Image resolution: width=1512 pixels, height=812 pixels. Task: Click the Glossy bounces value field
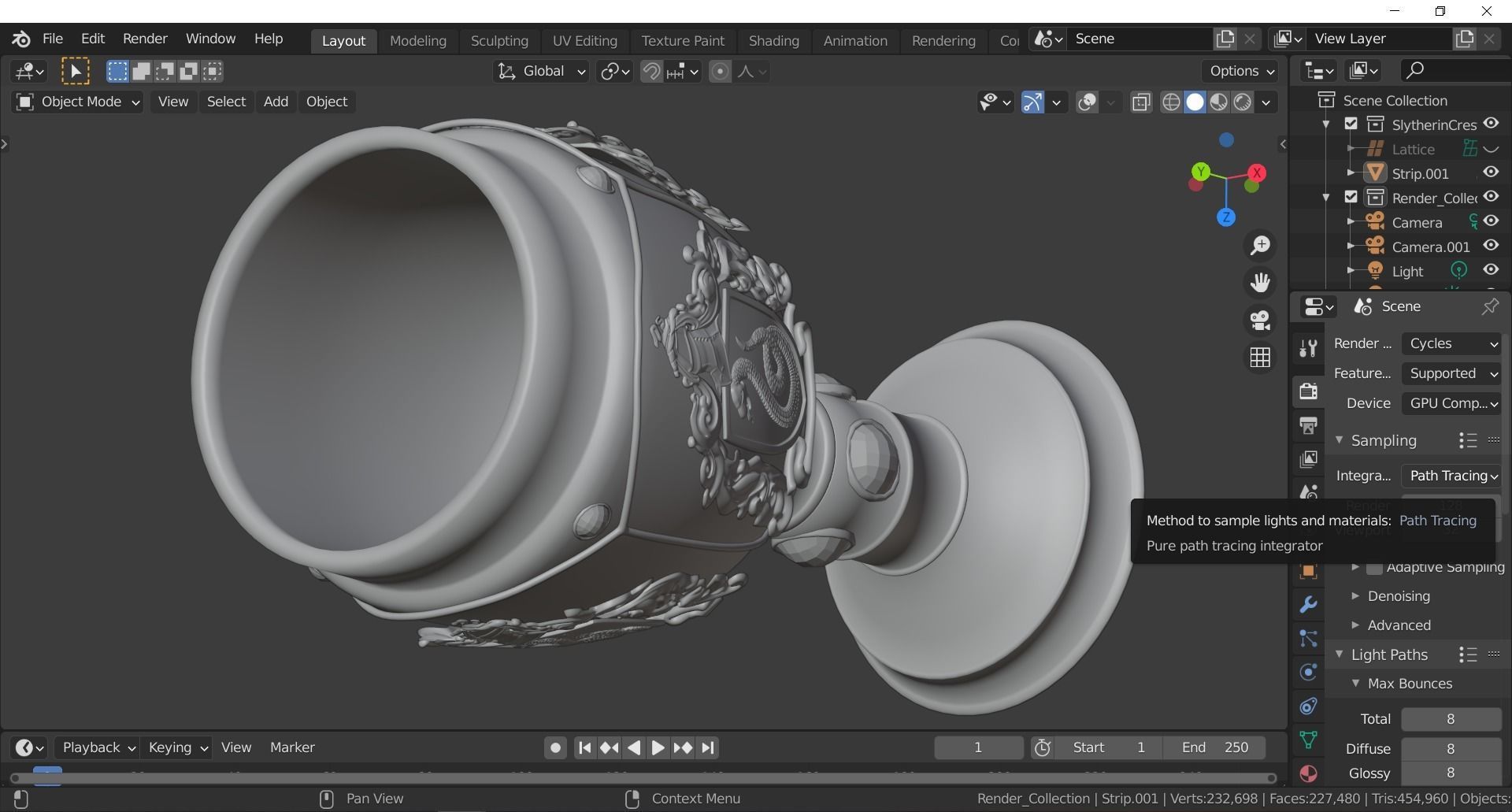point(1451,773)
